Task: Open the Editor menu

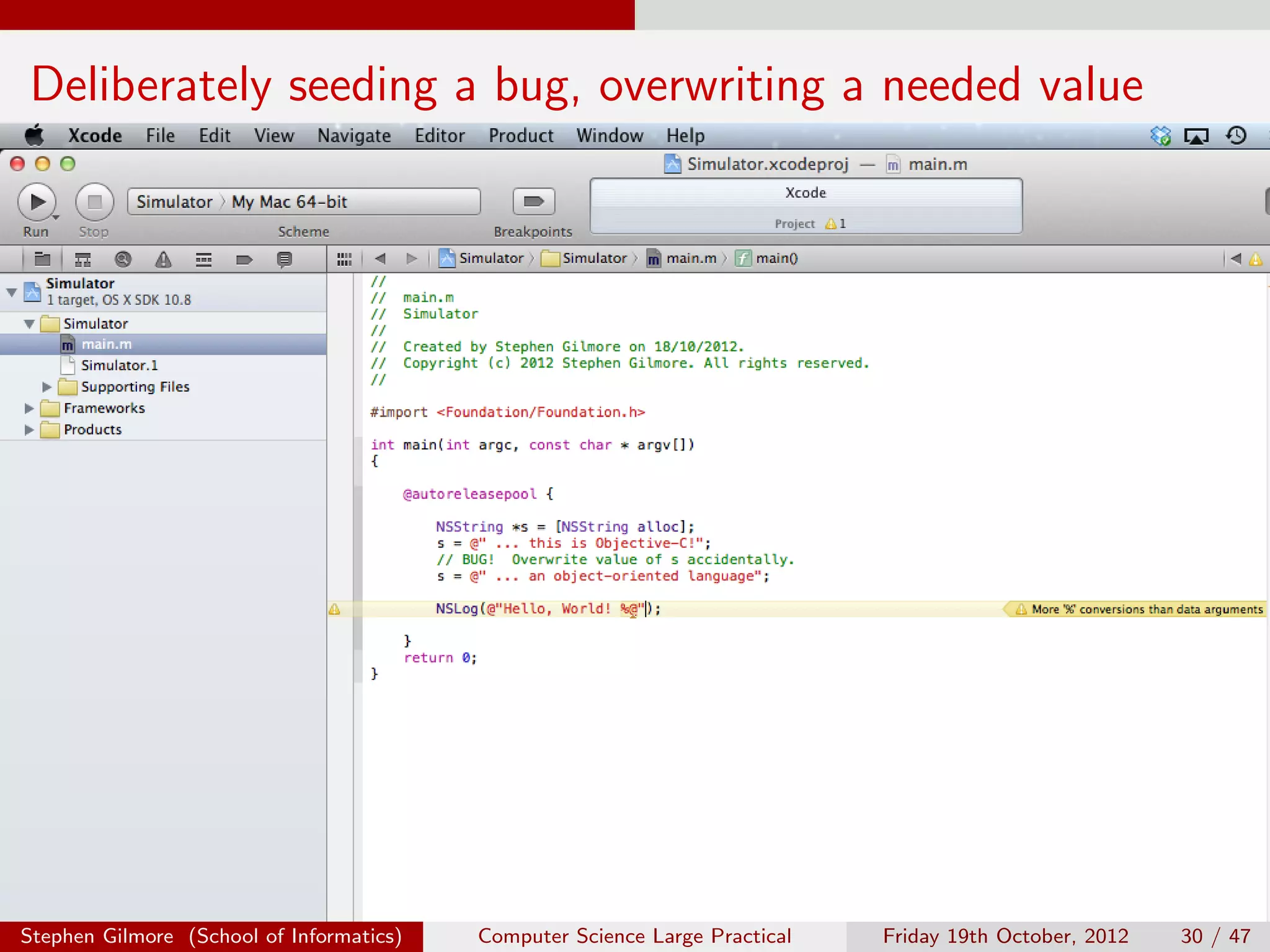Action: pyautogui.click(x=440, y=135)
